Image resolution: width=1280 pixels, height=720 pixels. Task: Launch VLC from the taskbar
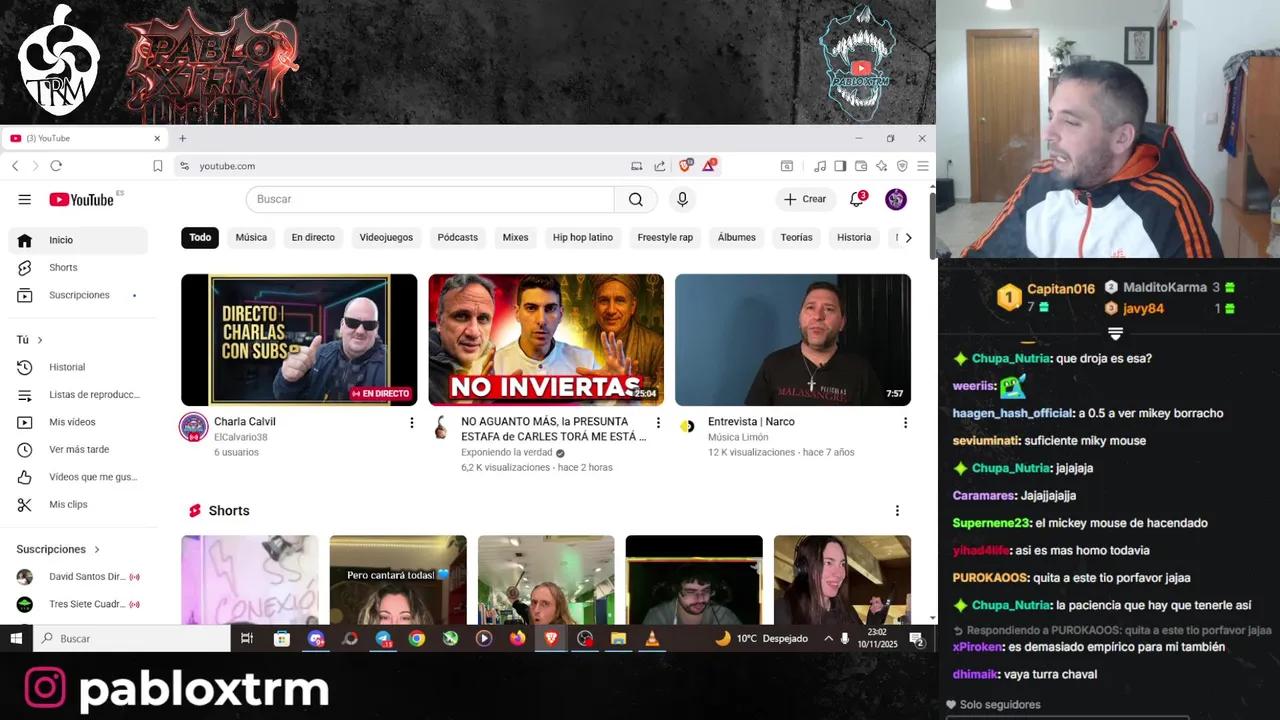coord(652,638)
